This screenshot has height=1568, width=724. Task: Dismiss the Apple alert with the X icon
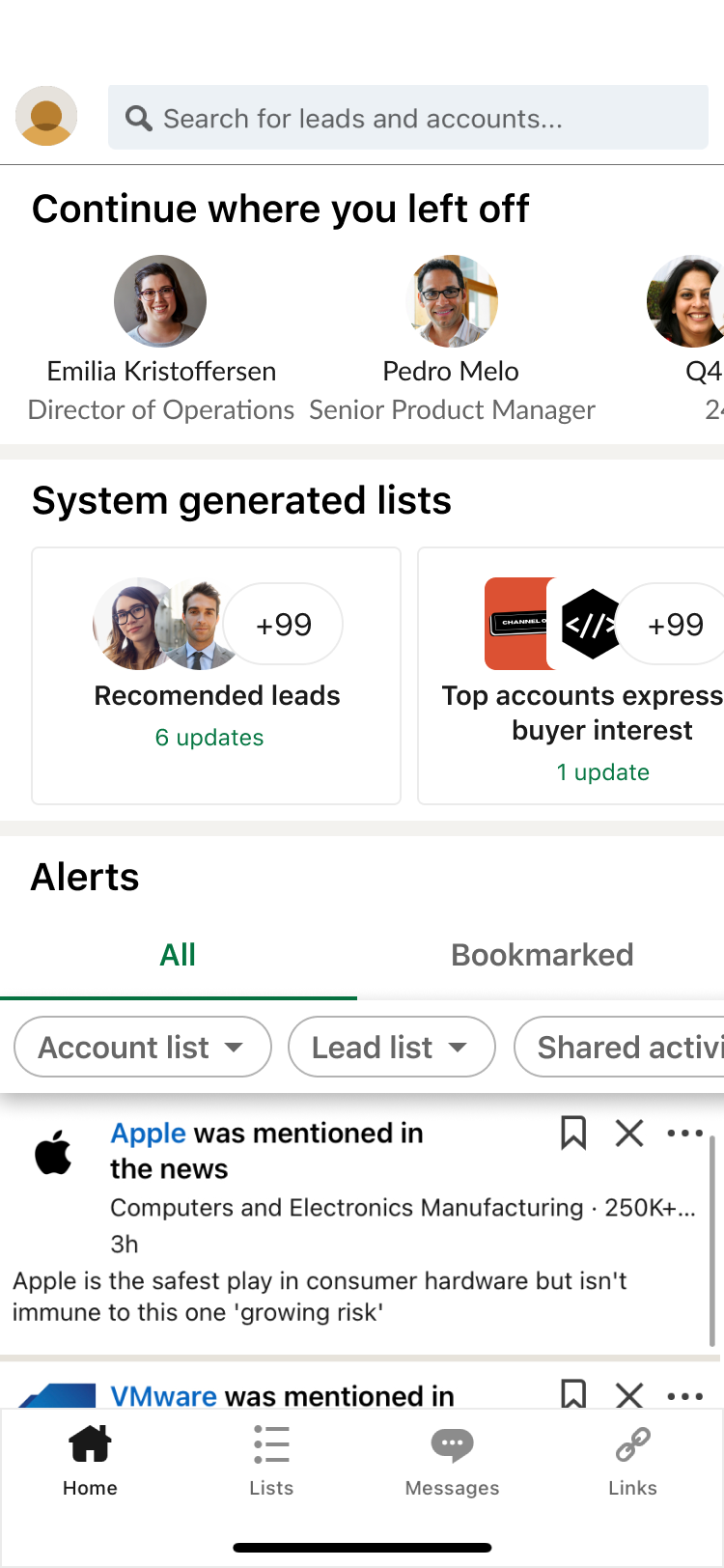pos(629,1133)
